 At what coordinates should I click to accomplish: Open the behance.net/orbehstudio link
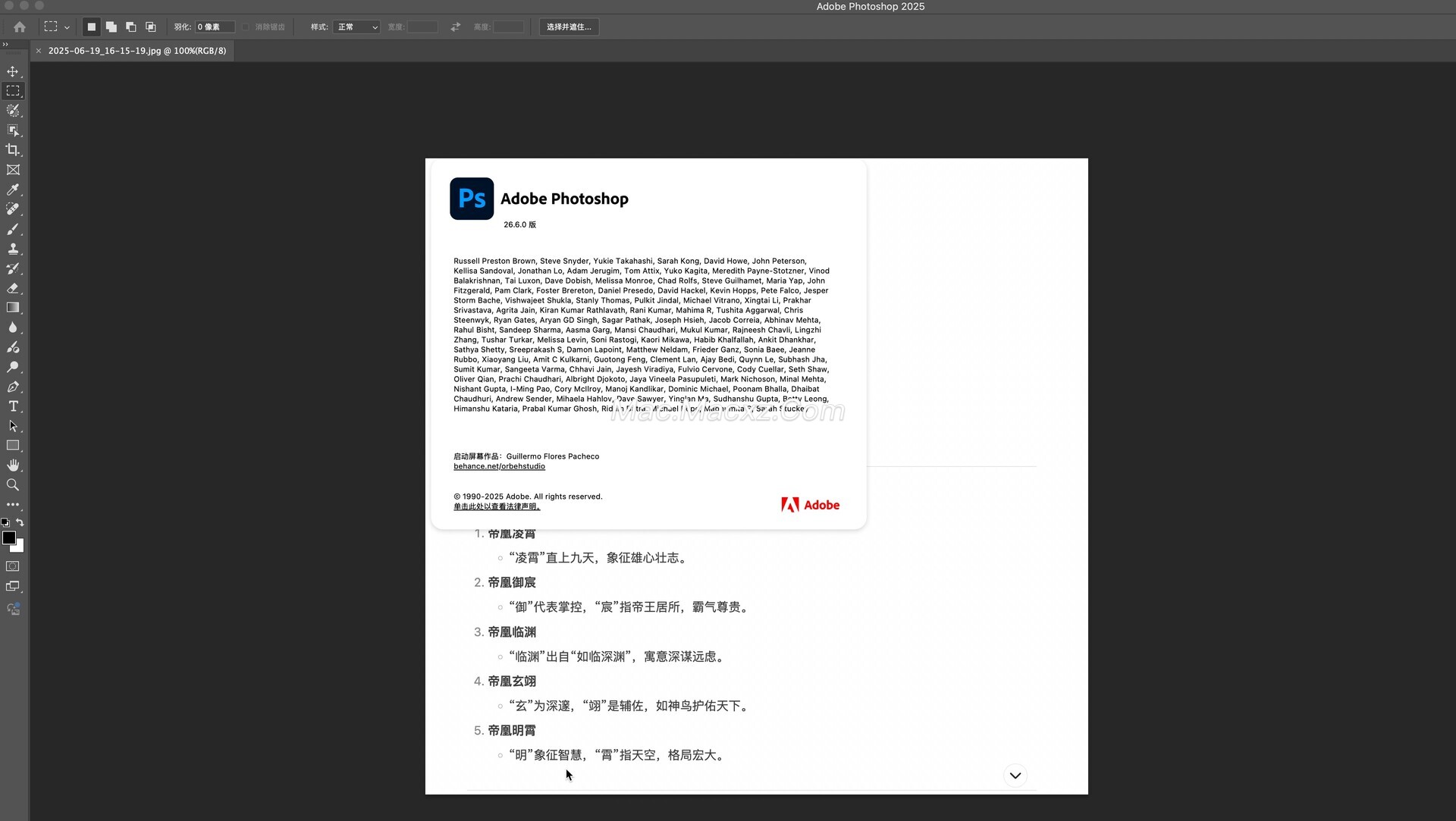tap(499, 467)
